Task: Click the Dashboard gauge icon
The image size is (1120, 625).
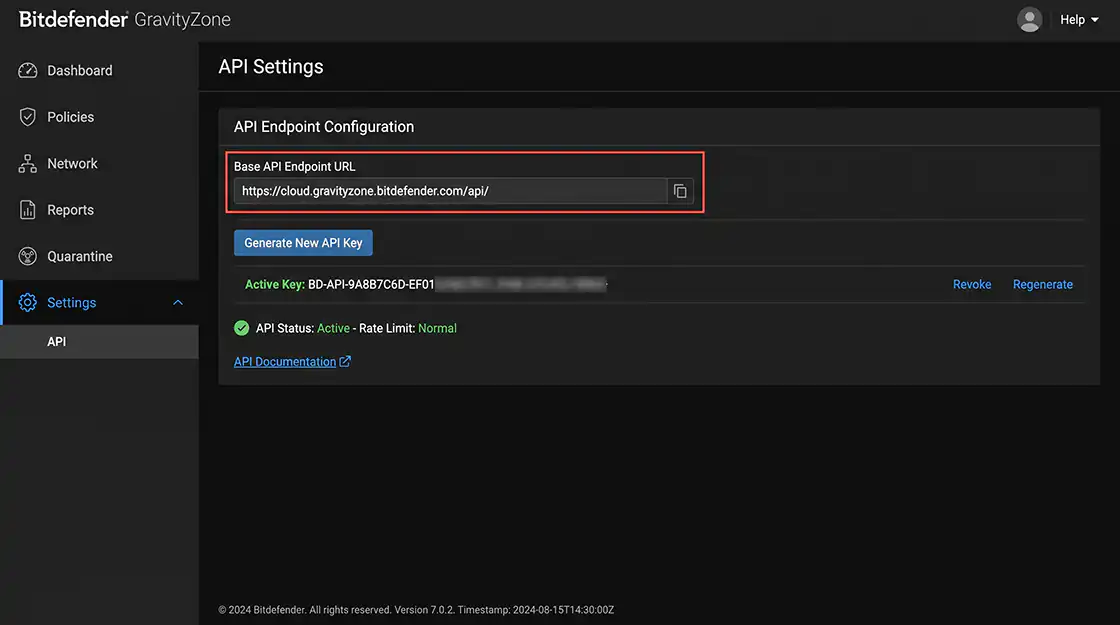Action: click(27, 71)
